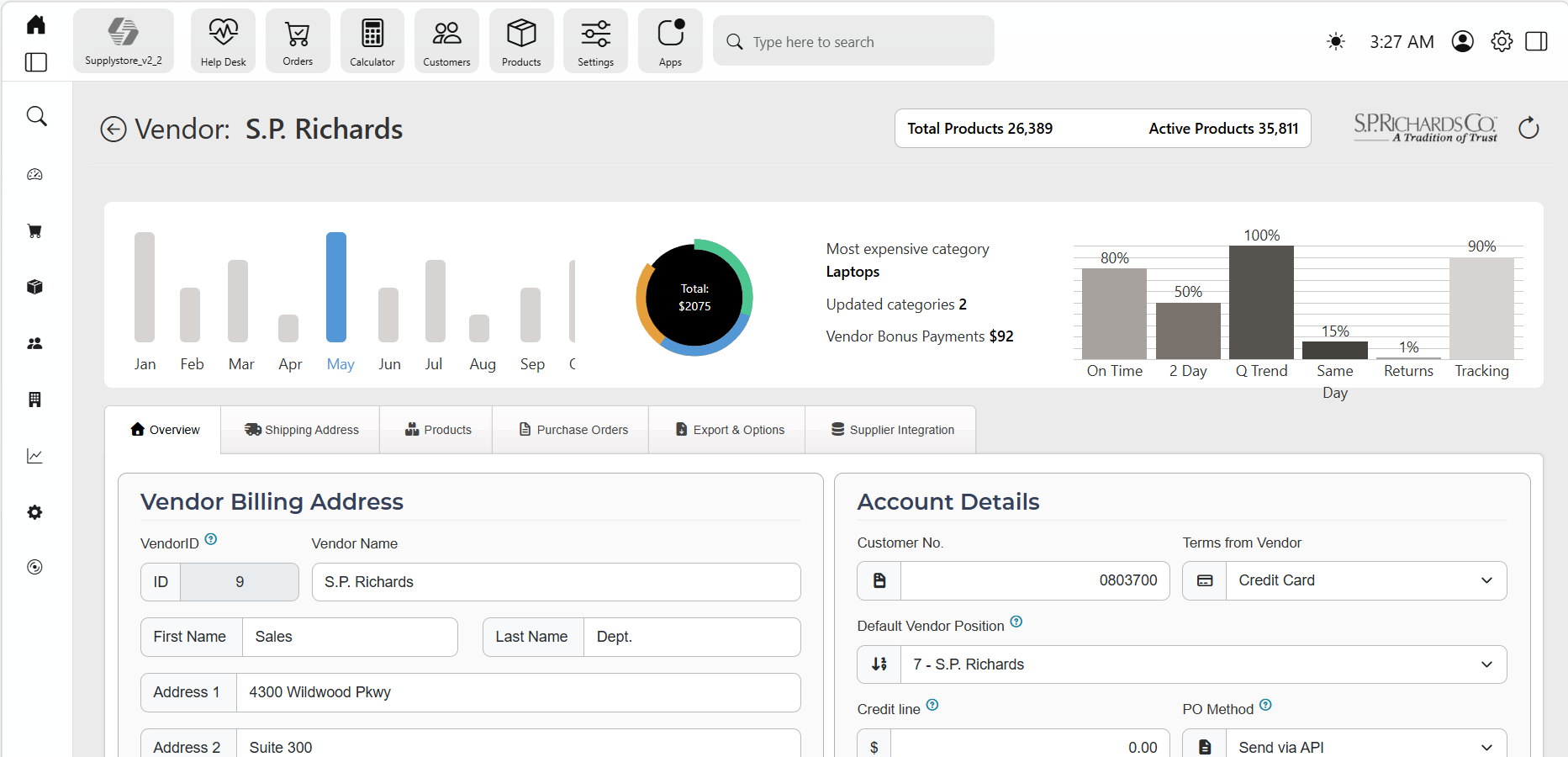Click the sidebar analytics chart icon

[x=34, y=456]
